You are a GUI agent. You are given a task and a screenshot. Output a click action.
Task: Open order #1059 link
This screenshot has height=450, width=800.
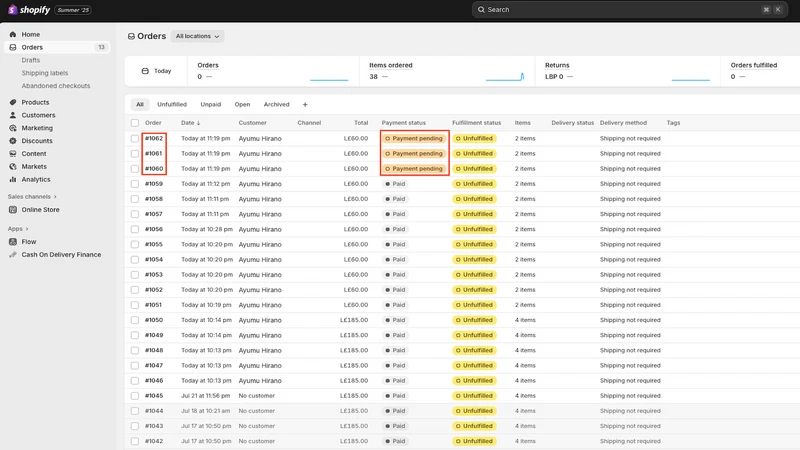point(154,184)
